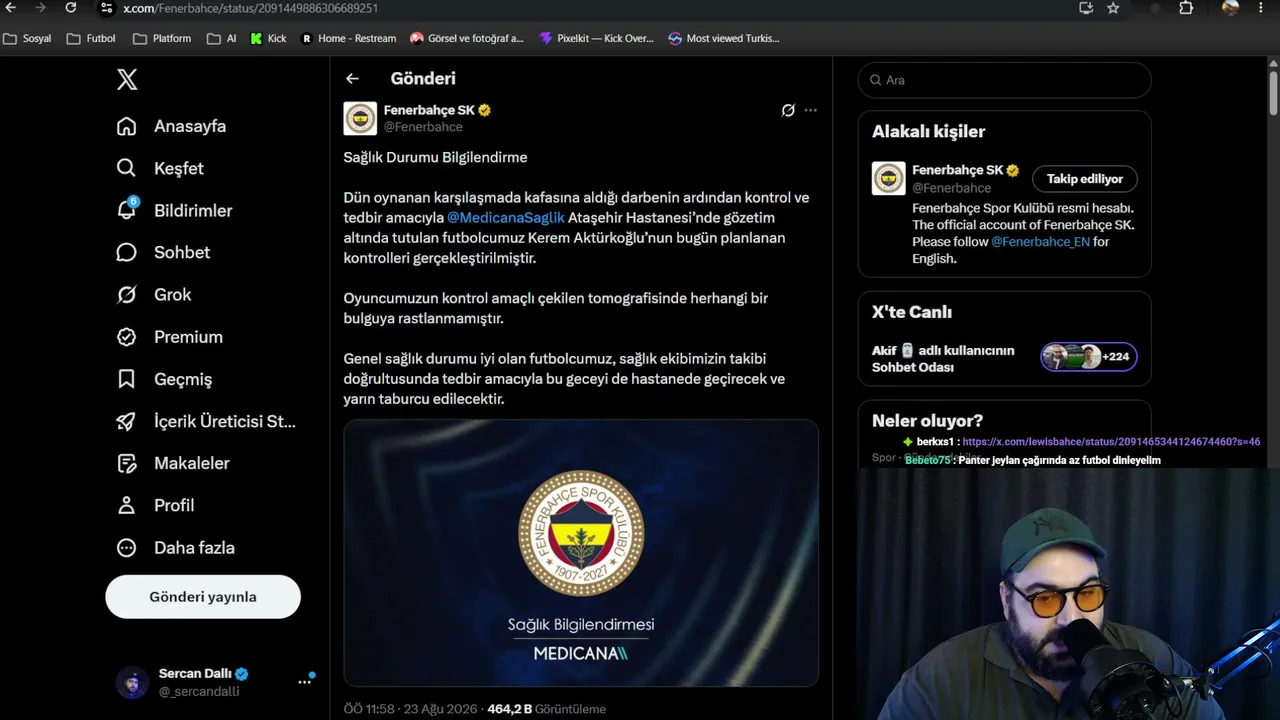Open the browser extensions puzzle icon

click(x=1186, y=8)
